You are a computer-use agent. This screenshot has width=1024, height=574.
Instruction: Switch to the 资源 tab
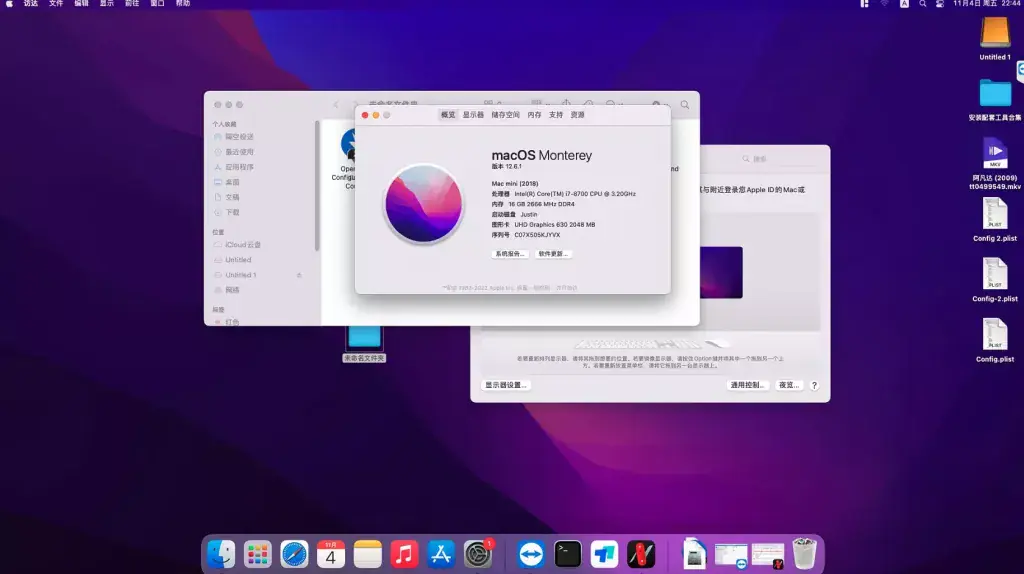pyautogui.click(x=577, y=115)
